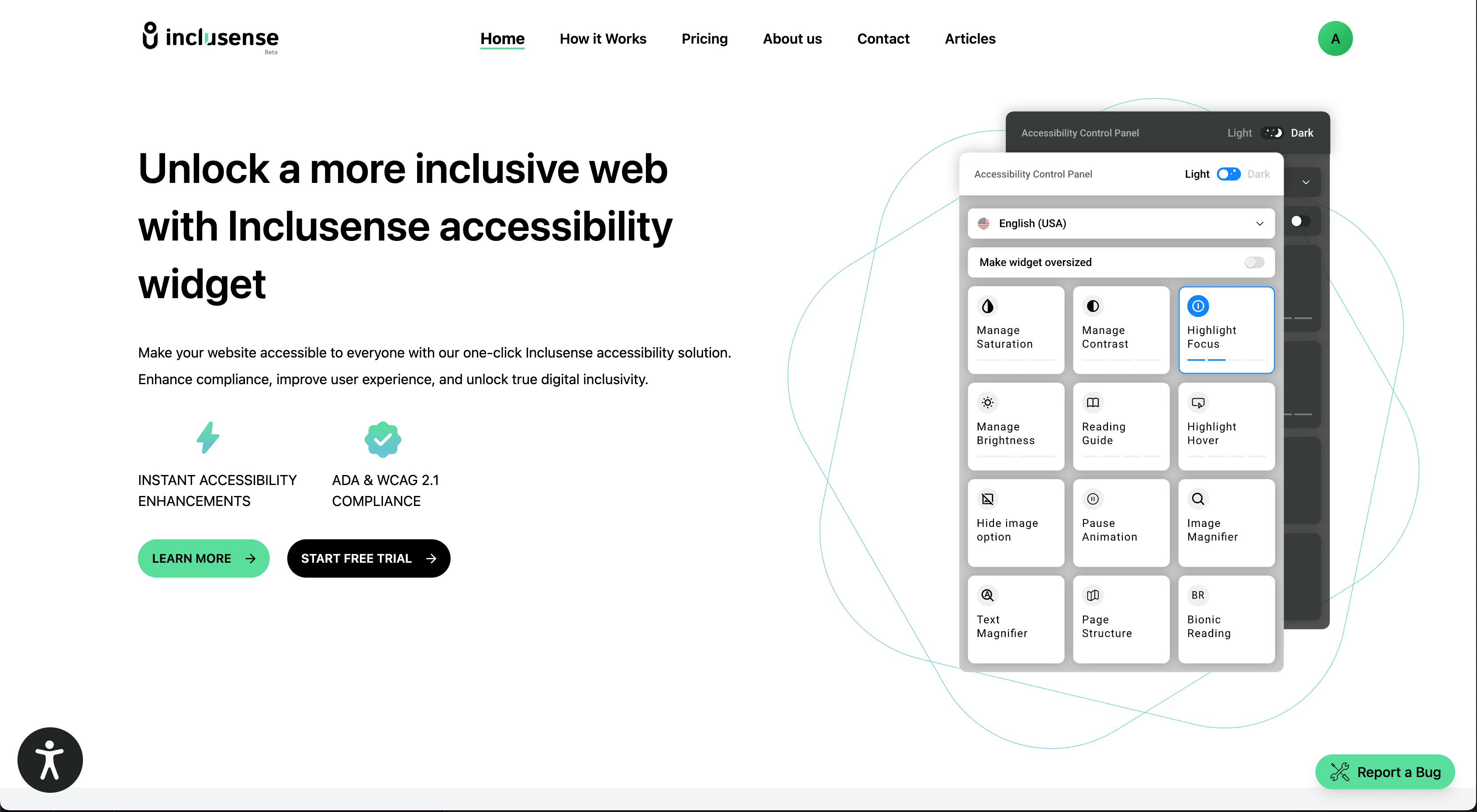The height and width of the screenshot is (812, 1477).
Task: Toggle the switch on the dark panel
Action: click(x=1301, y=220)
